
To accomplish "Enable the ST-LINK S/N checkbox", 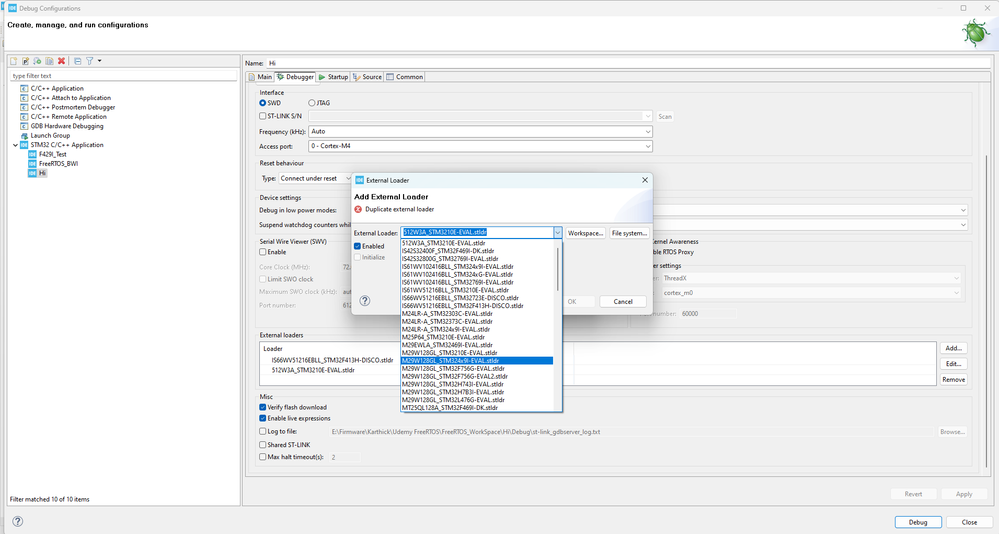I will (x=262, y=116).
